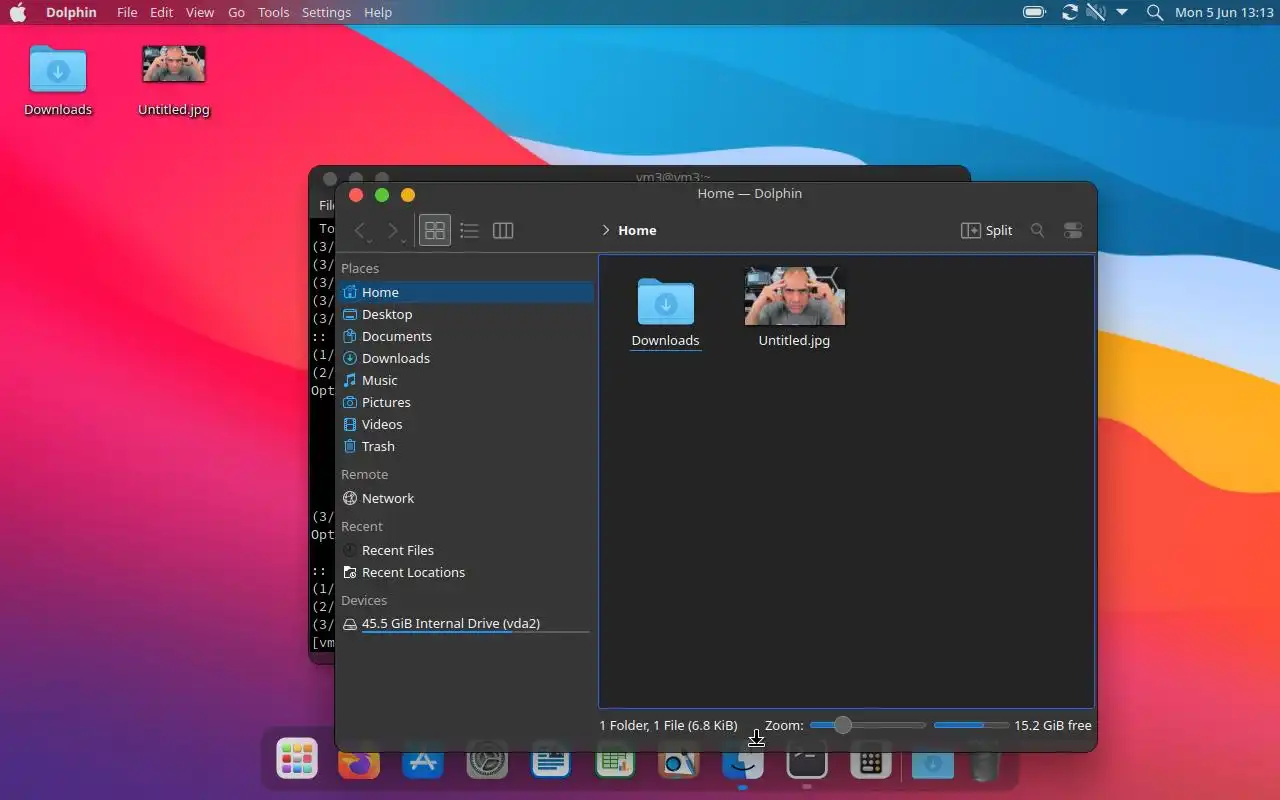Open the Calculator icon in dock
Image resolution: width=1280 pixels, height=800 pixels.
click(x=871, y=764)
